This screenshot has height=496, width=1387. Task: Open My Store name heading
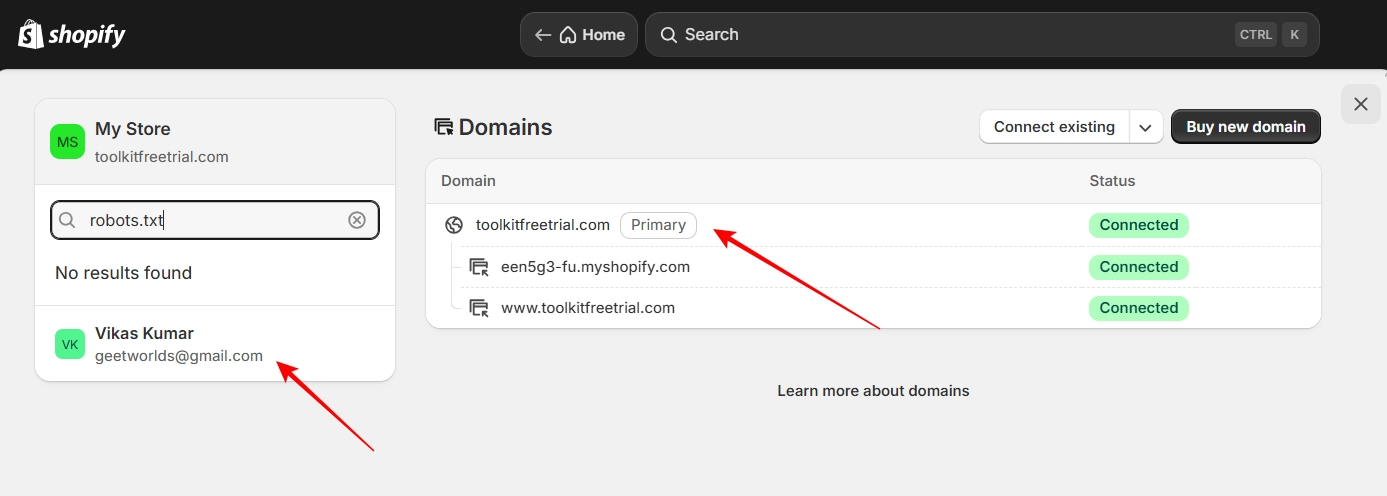[133, 129]
